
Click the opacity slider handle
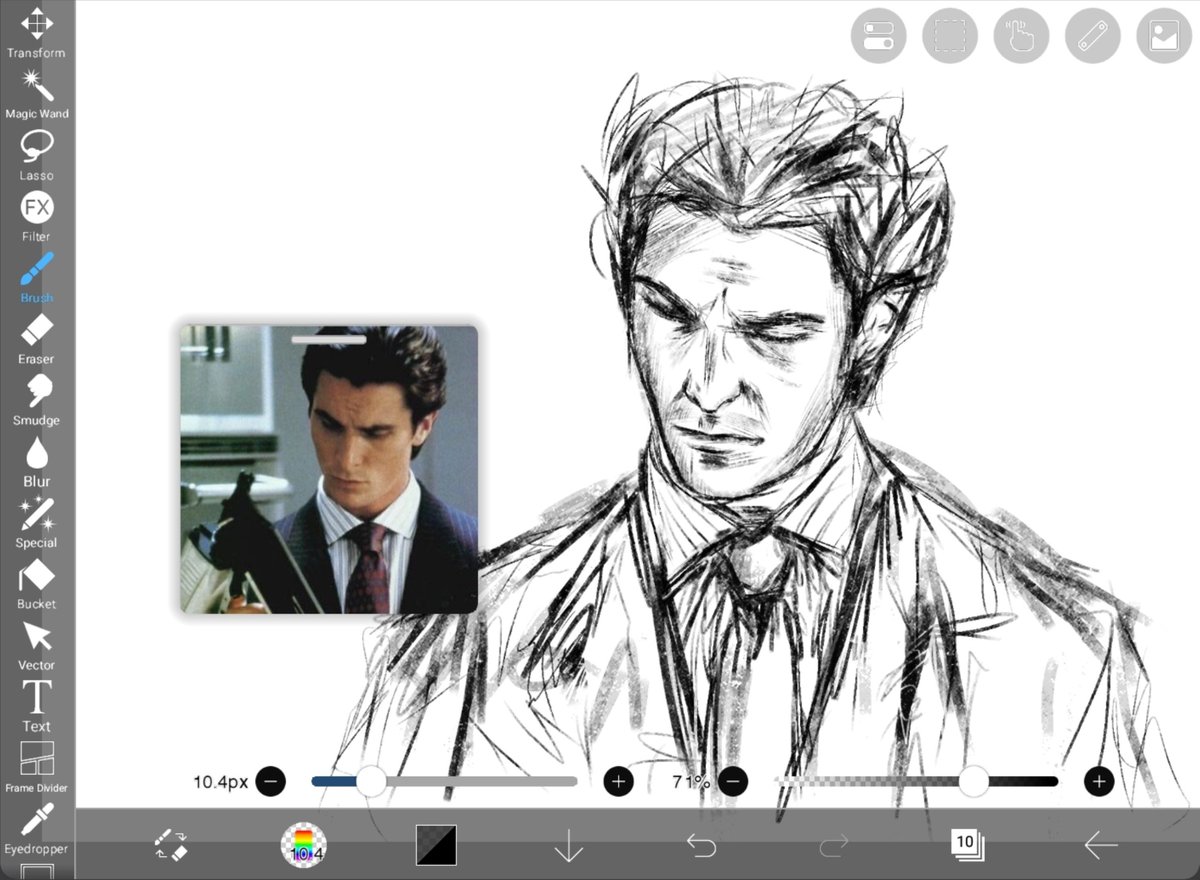click(974, 781)
